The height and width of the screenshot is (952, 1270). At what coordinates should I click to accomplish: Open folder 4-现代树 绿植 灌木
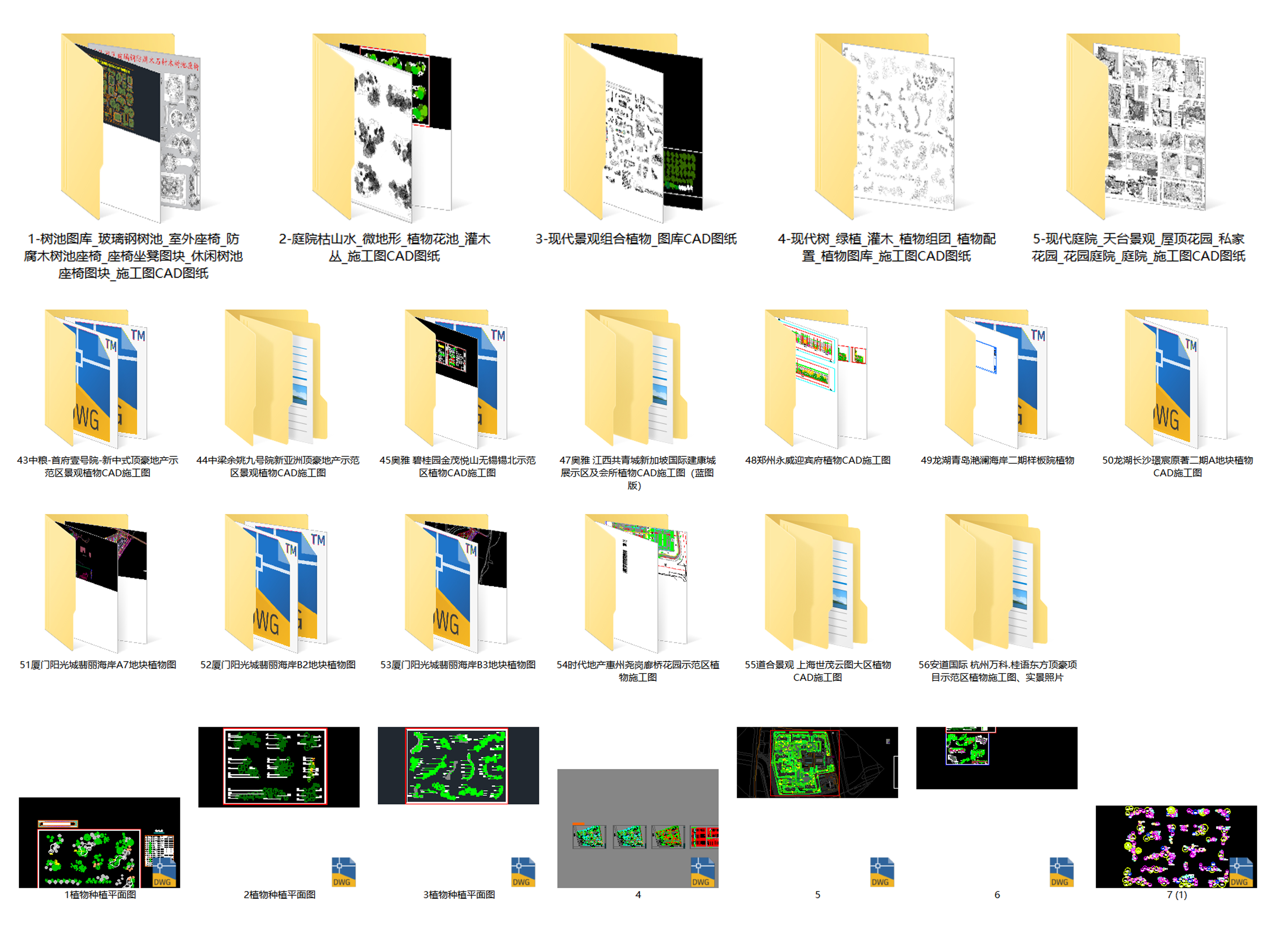(x=885, y=127)
